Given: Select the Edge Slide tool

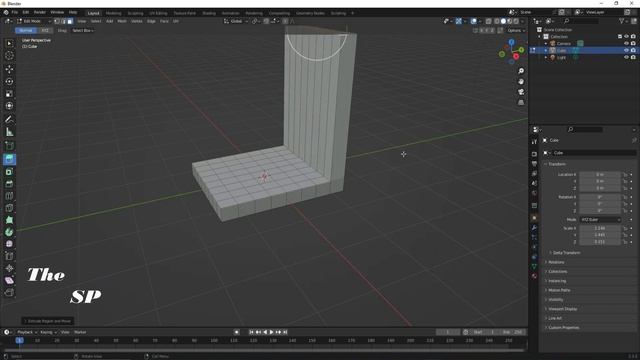Looking at the screenshot, I should (9, 256).
